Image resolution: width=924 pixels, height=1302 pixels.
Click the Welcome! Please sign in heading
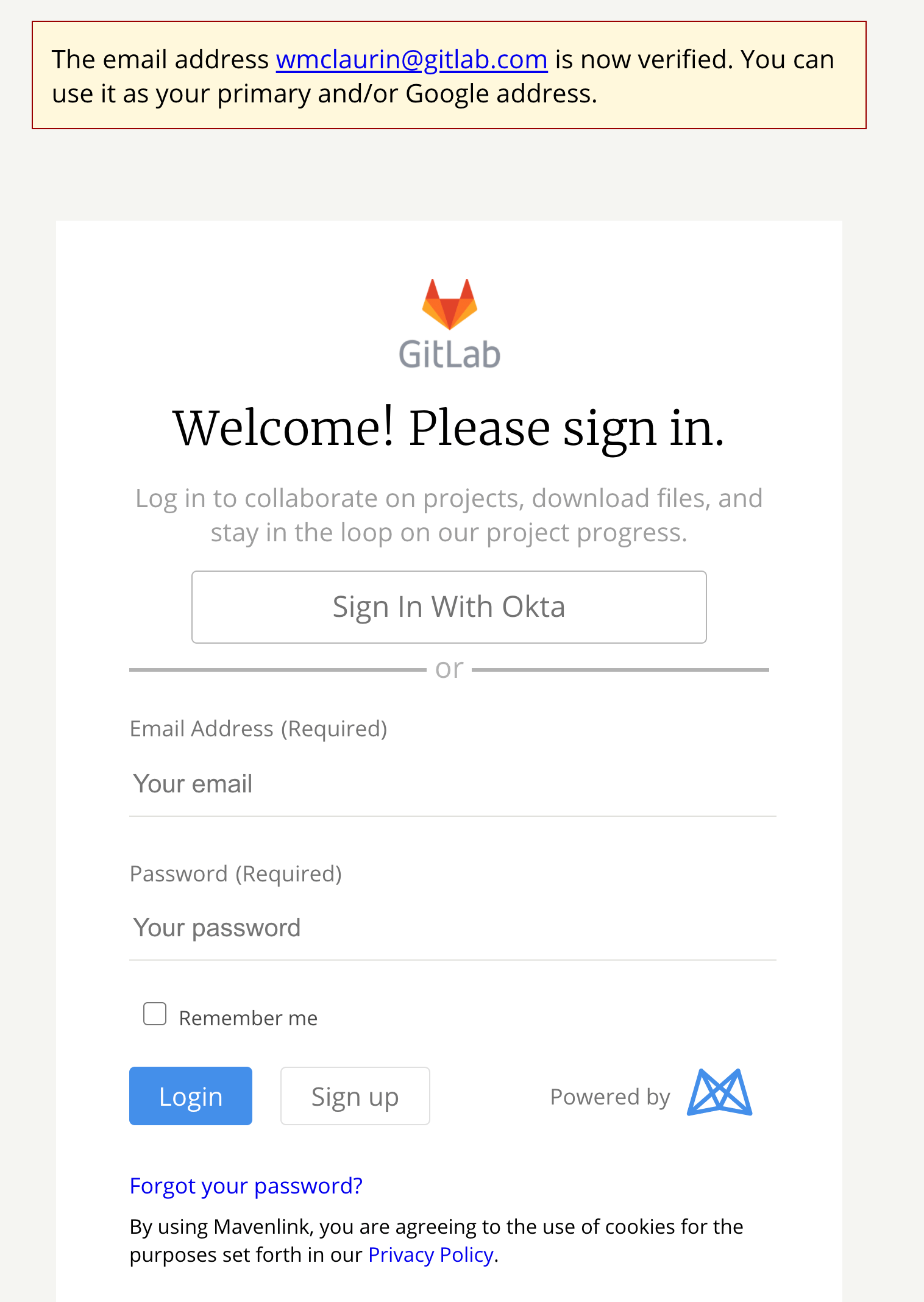[x=449, y=428]
